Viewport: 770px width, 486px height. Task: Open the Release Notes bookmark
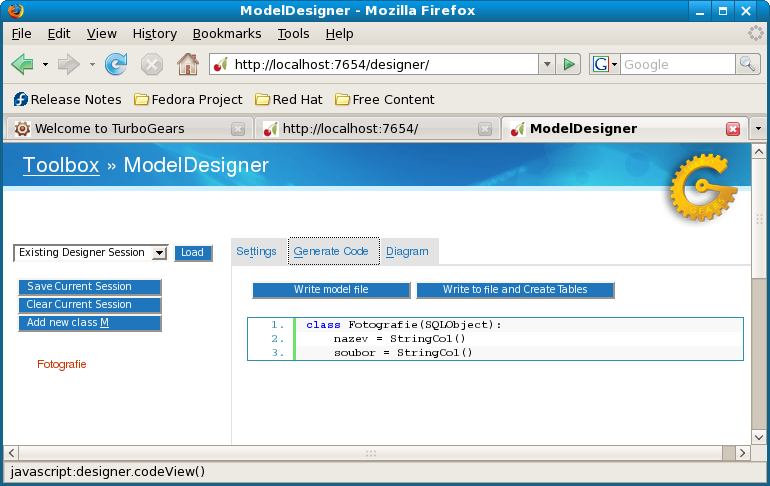pos(67,100)
